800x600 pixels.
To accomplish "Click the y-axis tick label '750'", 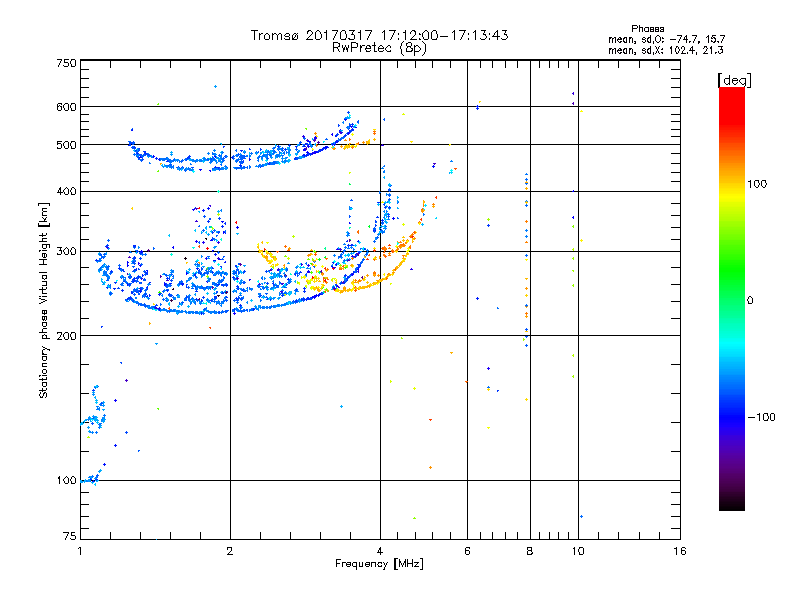I will pos(66,63).
